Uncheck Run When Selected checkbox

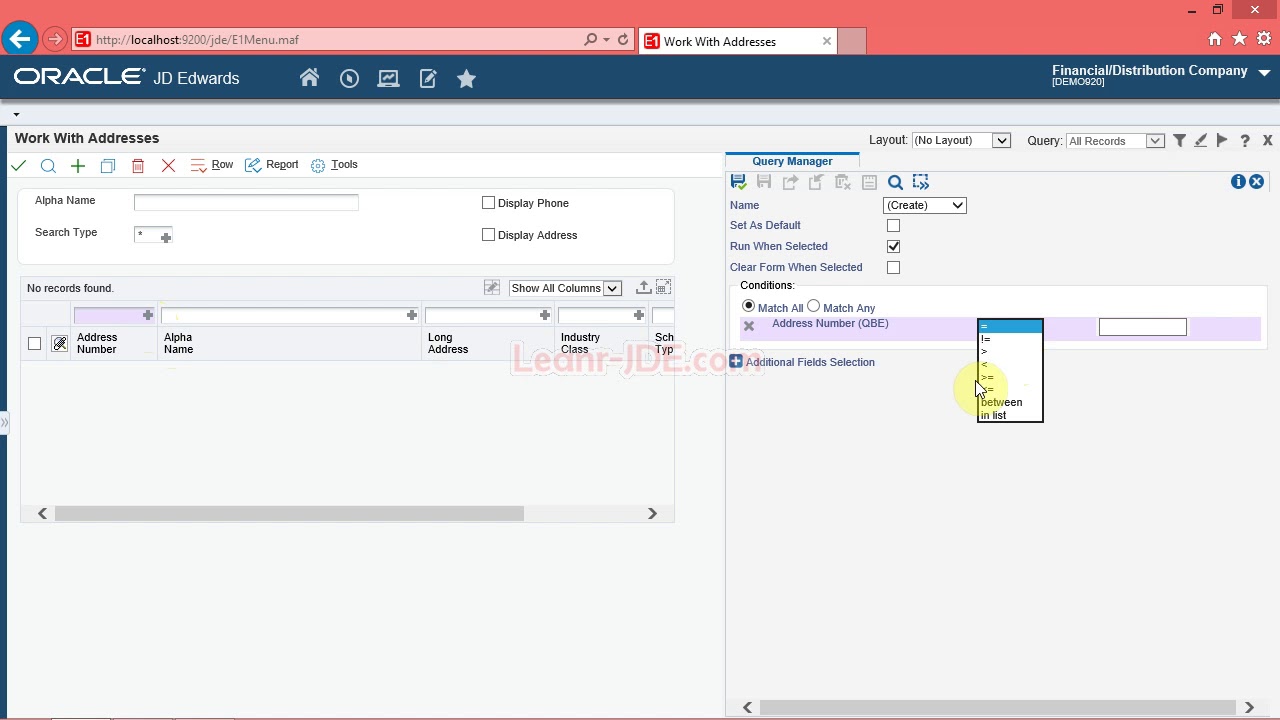[x=893, y=247]
